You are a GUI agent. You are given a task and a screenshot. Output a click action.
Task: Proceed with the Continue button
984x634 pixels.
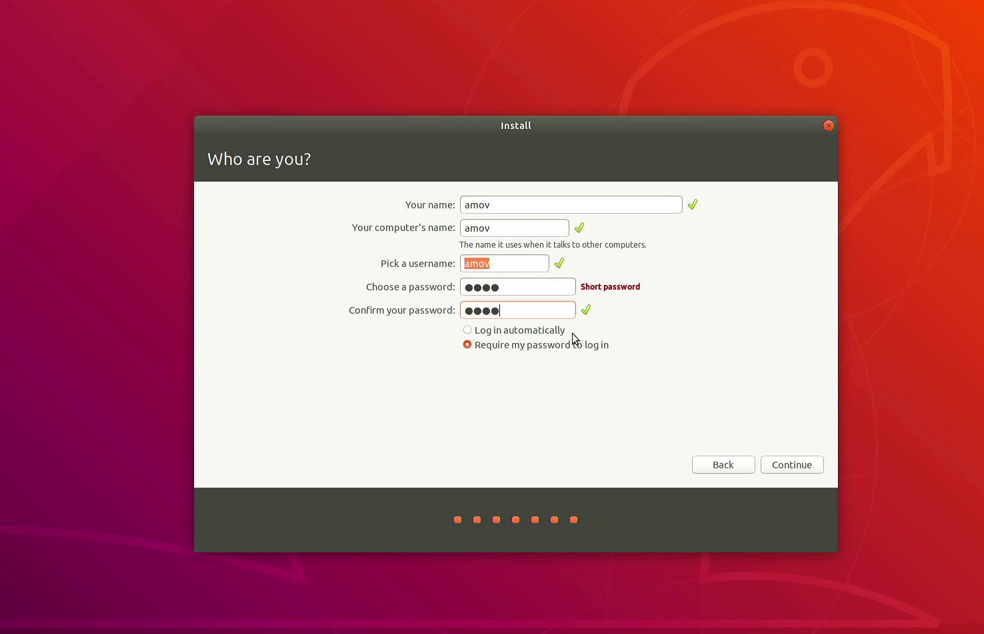click(x=791, y=465)
